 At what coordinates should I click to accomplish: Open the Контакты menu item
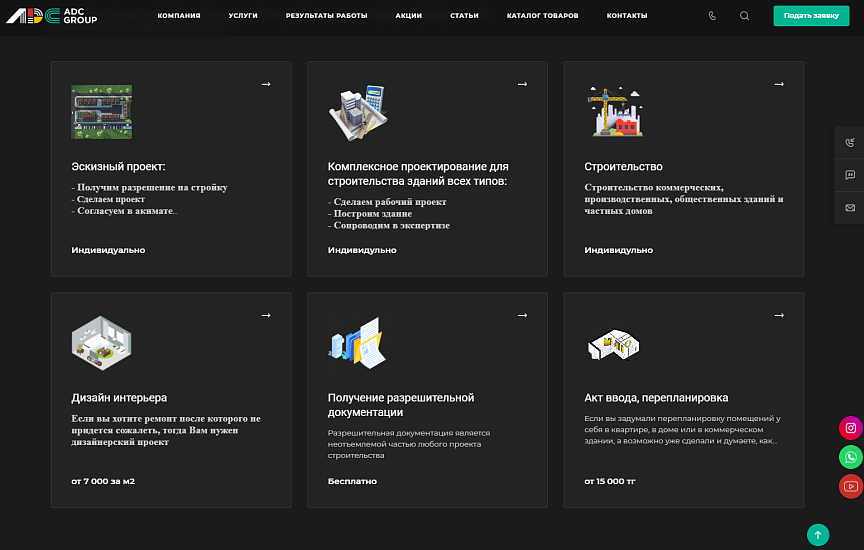tap(627, 15)
